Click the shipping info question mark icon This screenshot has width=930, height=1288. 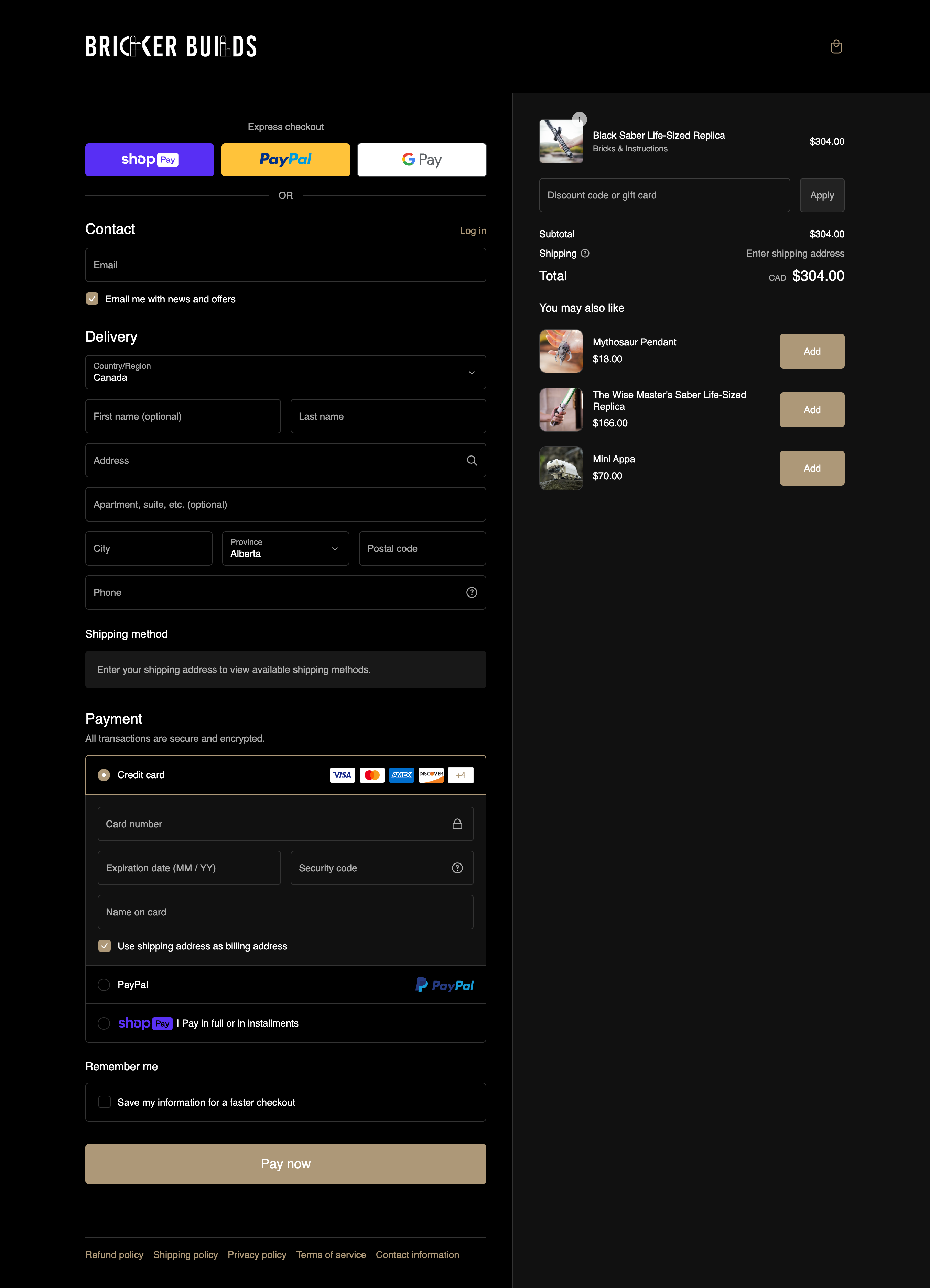click(585, 253)
